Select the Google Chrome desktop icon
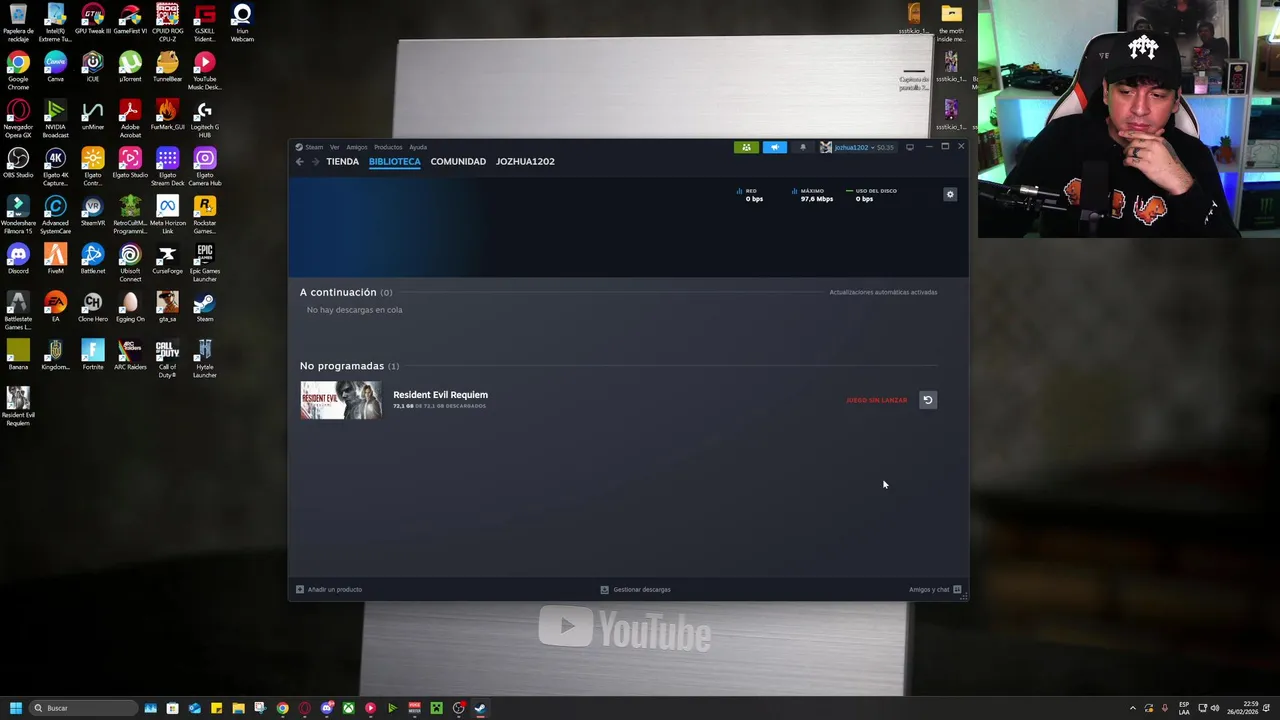Viewport: 1280px width, 720px height. click(18, 71)
